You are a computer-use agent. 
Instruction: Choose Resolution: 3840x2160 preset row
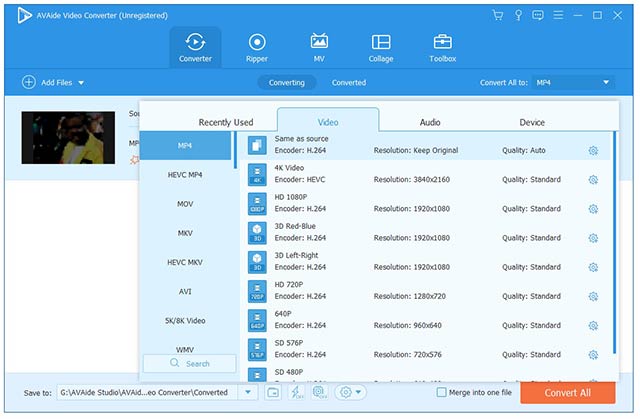click(x=424, y=174)
